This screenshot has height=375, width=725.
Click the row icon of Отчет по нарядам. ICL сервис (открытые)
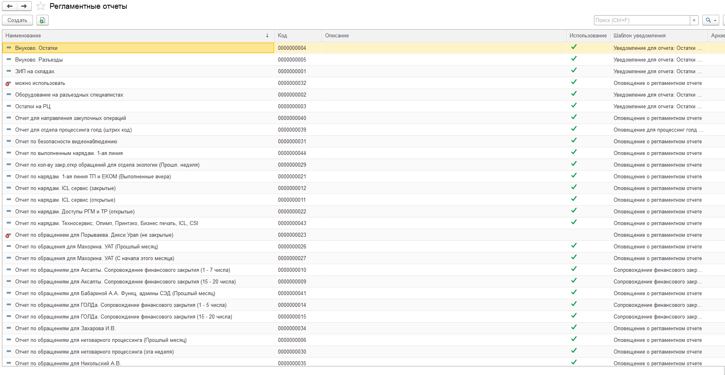click(x=9, y=200)
